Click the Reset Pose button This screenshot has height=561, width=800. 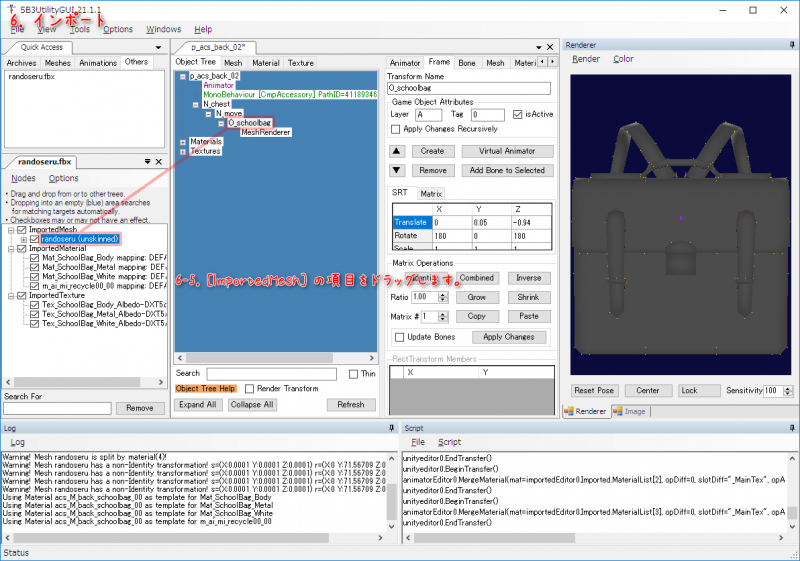(x=594, y=390)
